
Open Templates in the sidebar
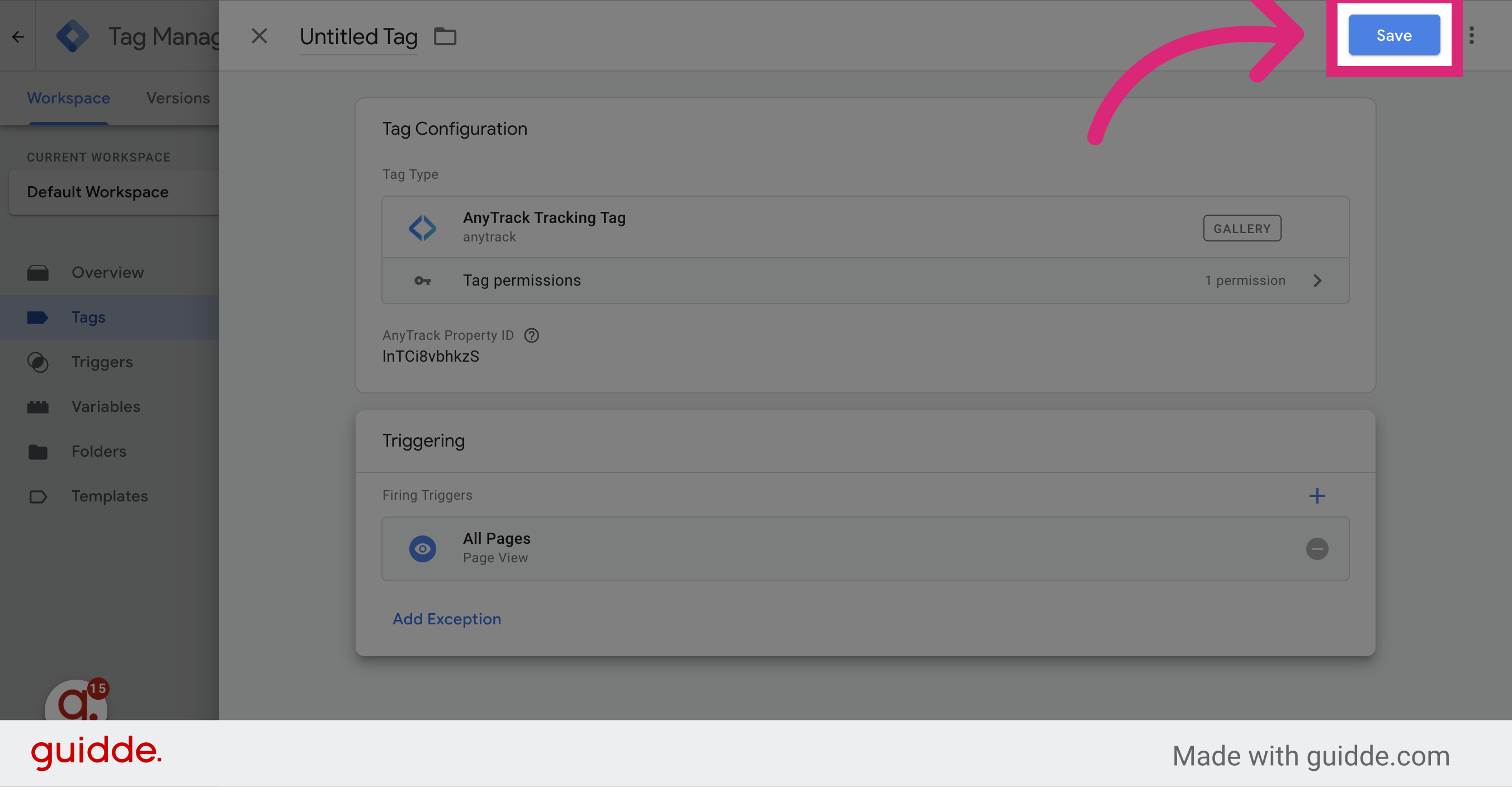pyautogui.click(x=109, y=496)
